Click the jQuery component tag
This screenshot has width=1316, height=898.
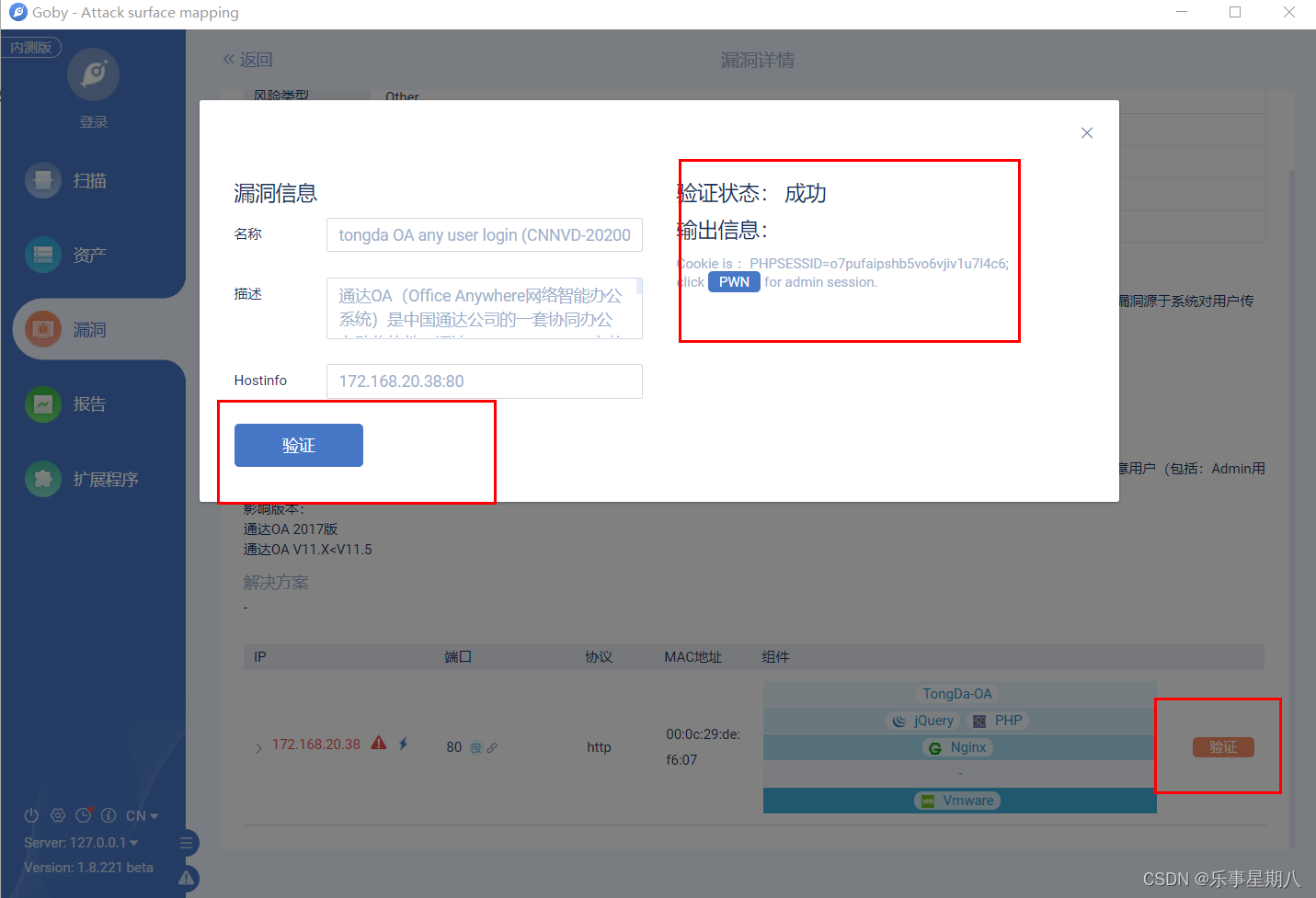(923, 721)
